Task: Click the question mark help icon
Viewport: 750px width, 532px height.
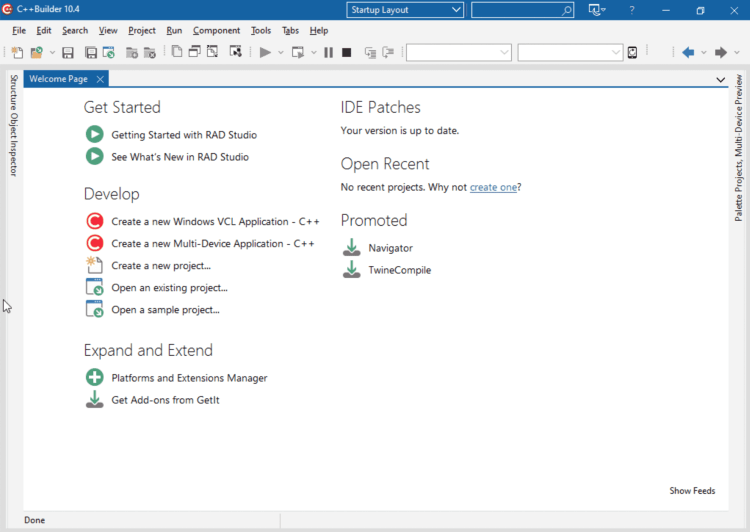Action: click(632, 10)
